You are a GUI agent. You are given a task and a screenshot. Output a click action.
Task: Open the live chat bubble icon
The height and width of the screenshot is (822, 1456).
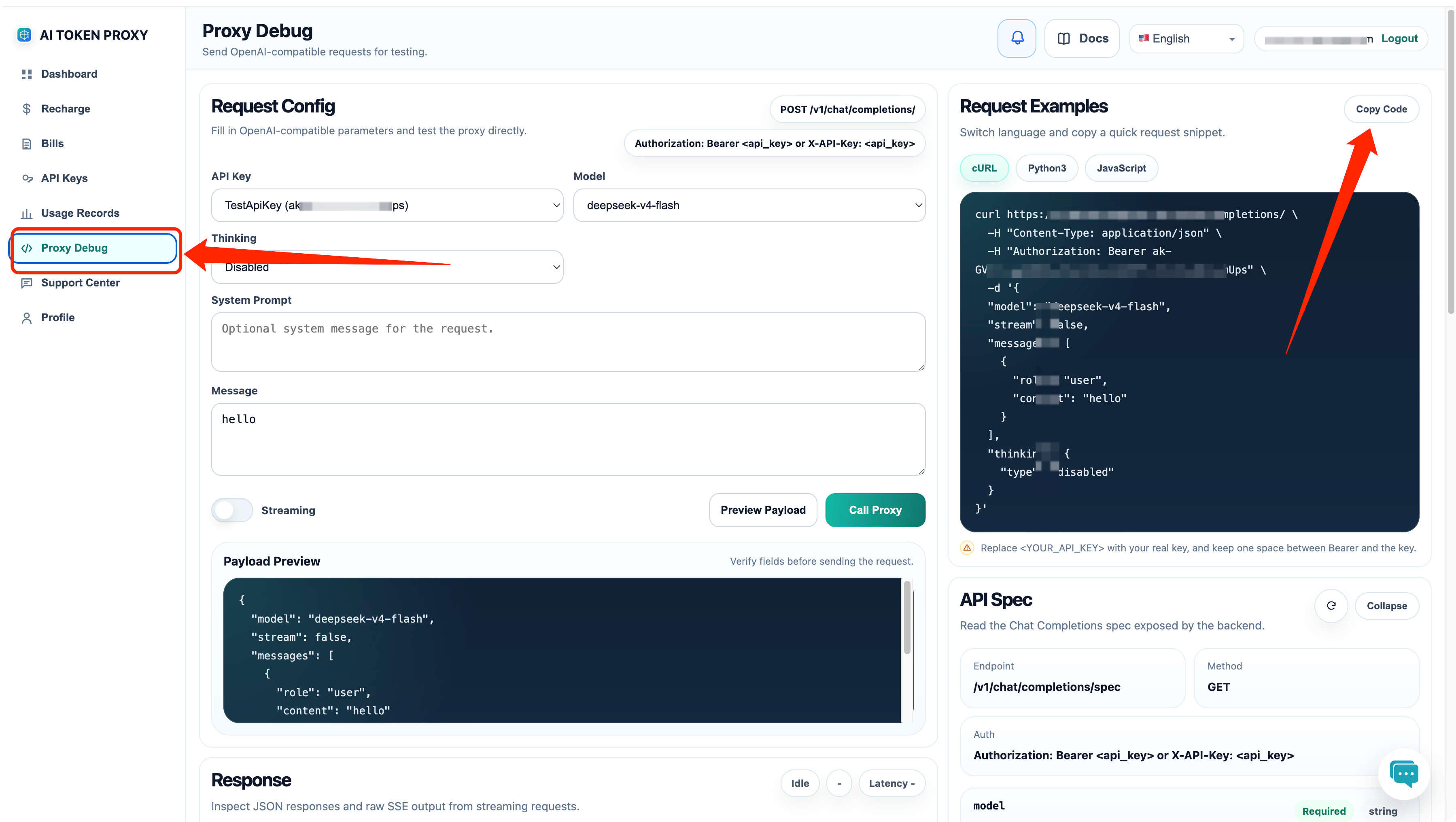click(1405, 774)
